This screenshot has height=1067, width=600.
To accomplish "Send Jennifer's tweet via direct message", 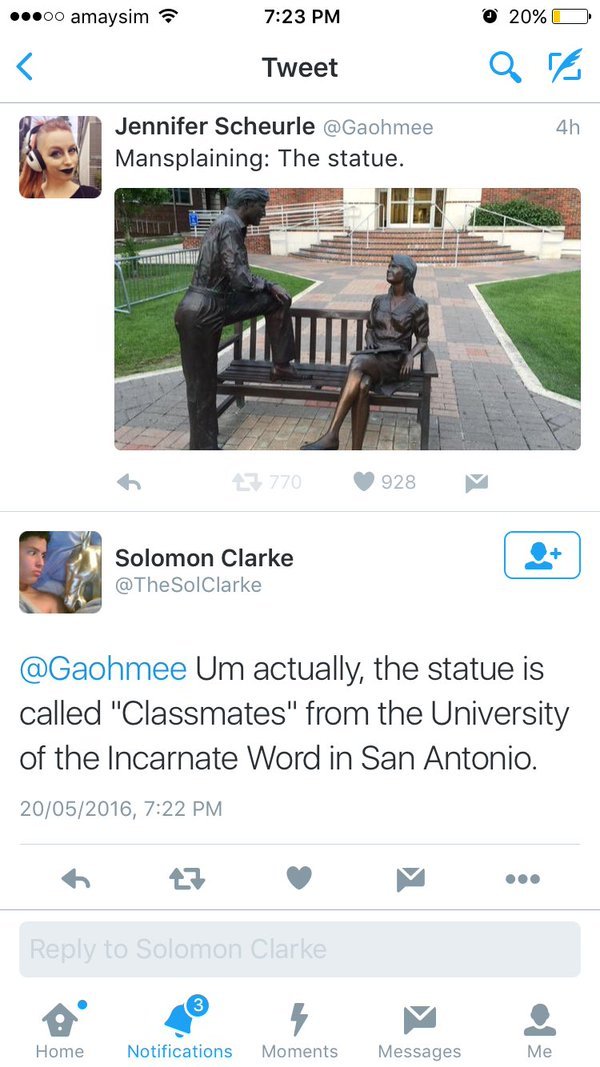I will pyautogui.click(x=476, y=482).
